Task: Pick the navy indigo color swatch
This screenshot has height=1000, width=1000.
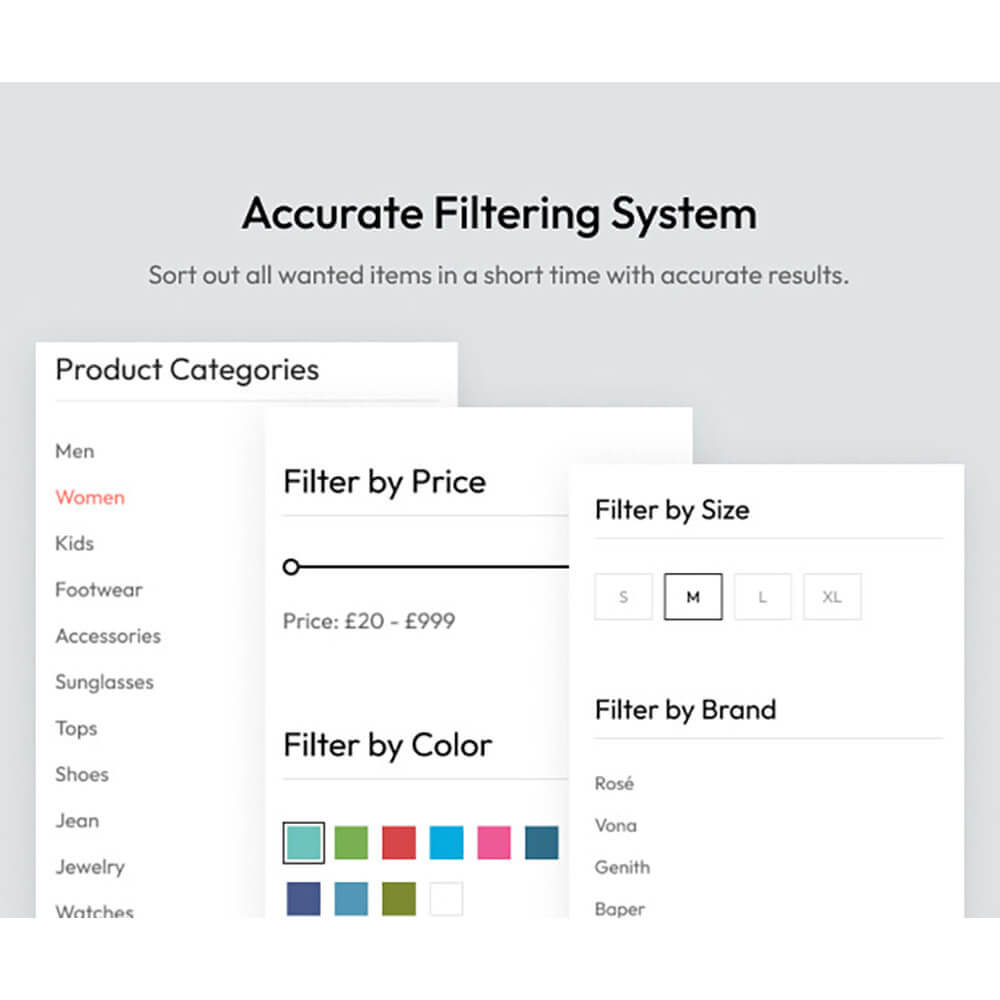Action: [304, 899]
